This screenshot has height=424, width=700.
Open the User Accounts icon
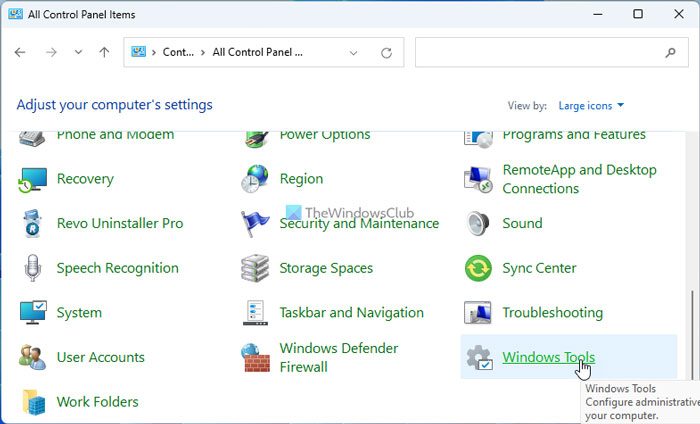pos(33,357)
